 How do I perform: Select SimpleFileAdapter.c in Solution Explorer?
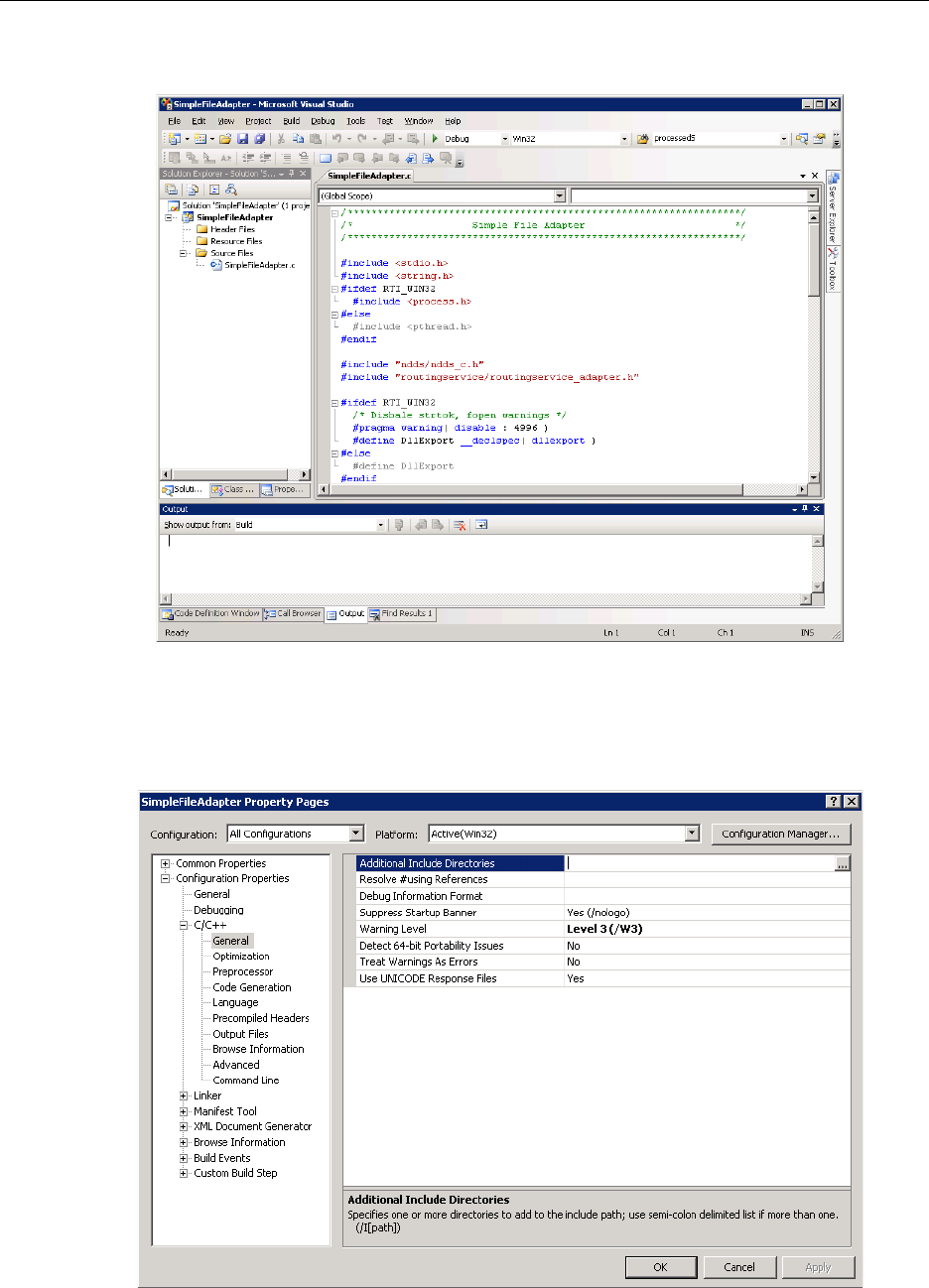click(x=259, y=265)
